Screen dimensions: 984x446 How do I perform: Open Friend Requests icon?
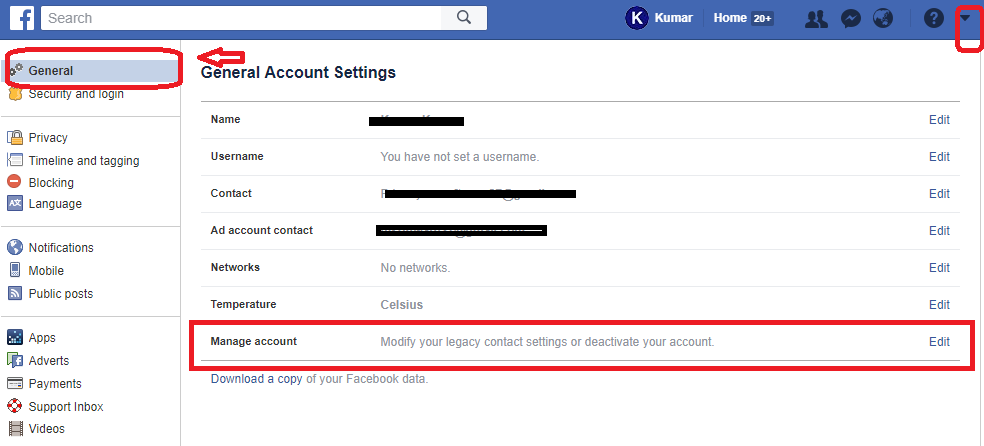click(816, 18)
